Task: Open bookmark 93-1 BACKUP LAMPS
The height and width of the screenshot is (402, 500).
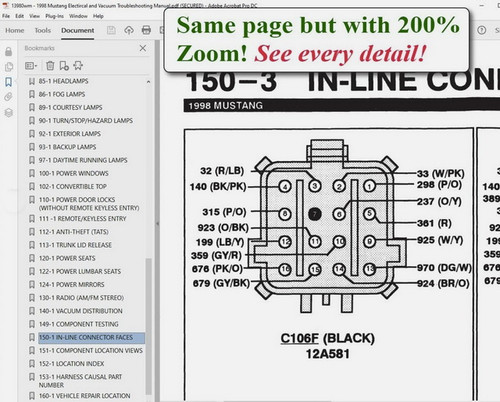Action: [67, 147]
